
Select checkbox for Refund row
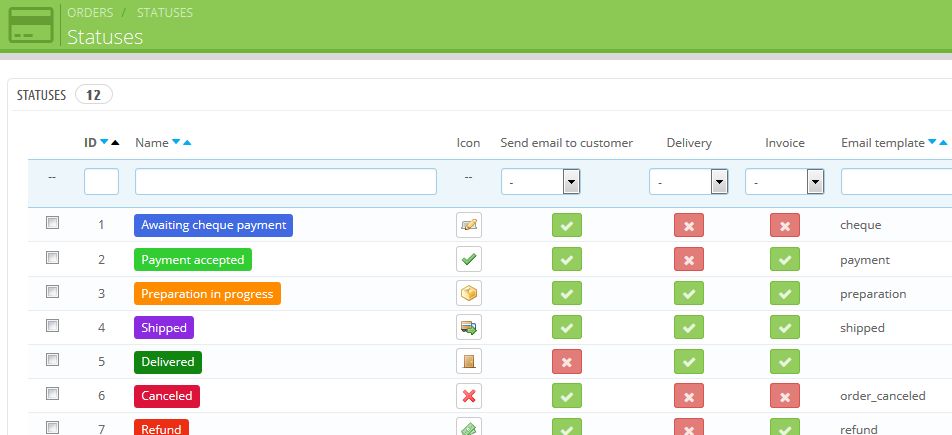point(53,428)
